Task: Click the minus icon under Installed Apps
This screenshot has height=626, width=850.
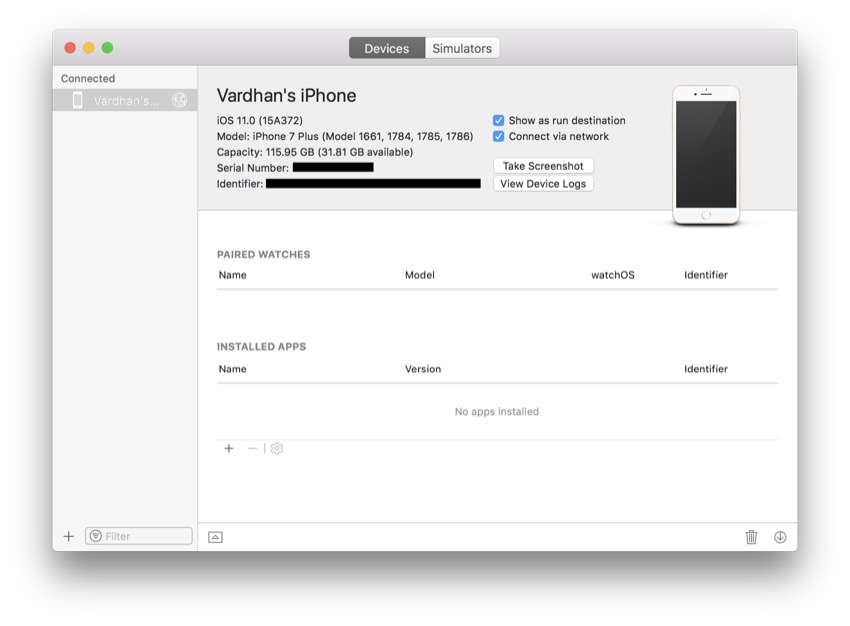Action: (252, 448)
